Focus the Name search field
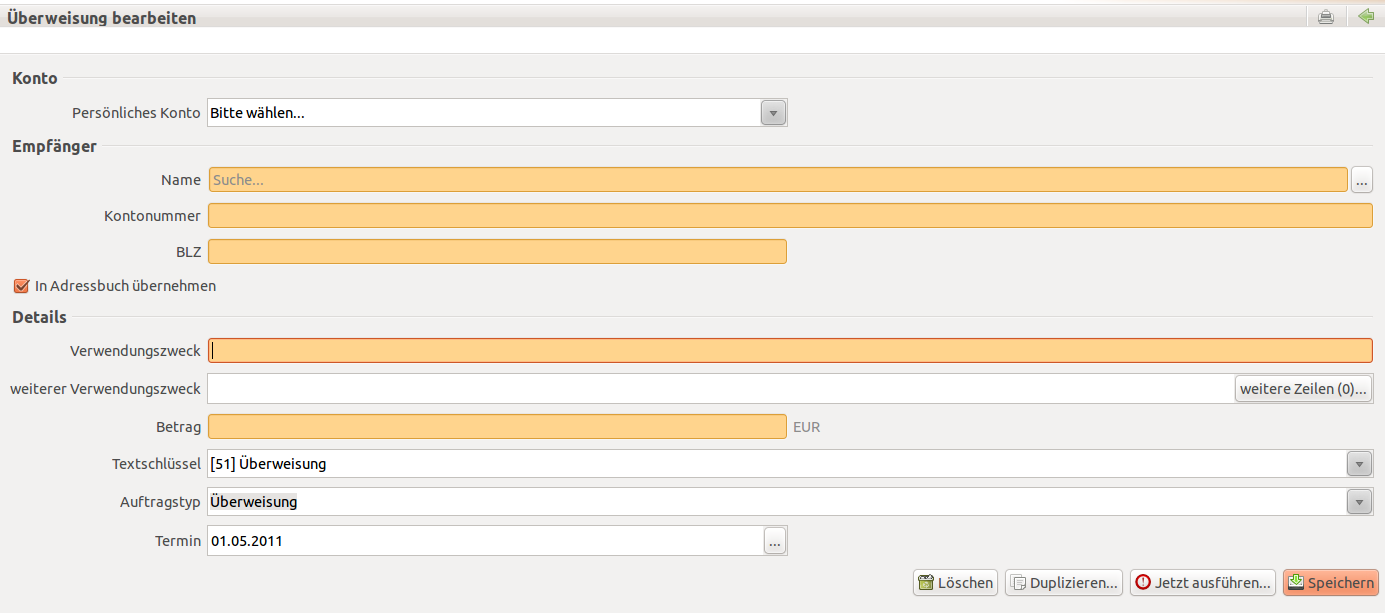This screenshot has width=1385, height=613. pos(778,180)
